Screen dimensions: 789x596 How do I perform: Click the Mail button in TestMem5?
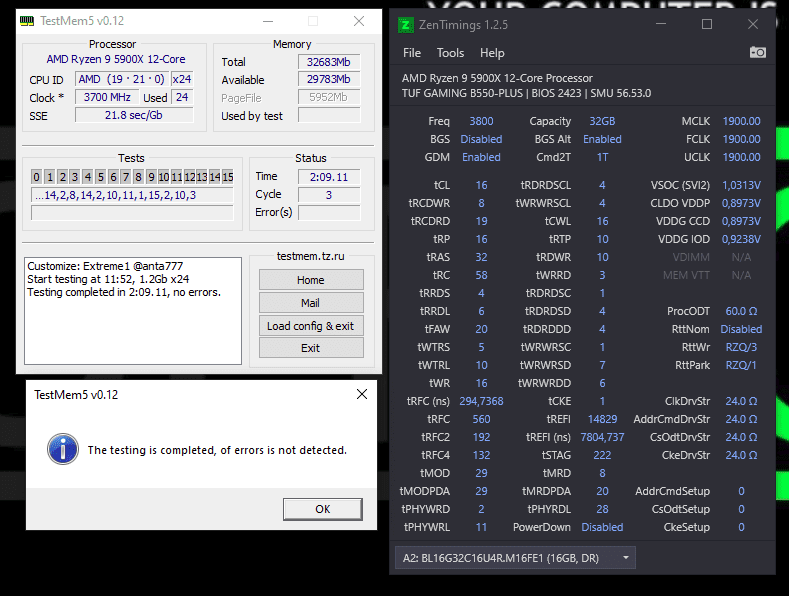coord(311,303)
